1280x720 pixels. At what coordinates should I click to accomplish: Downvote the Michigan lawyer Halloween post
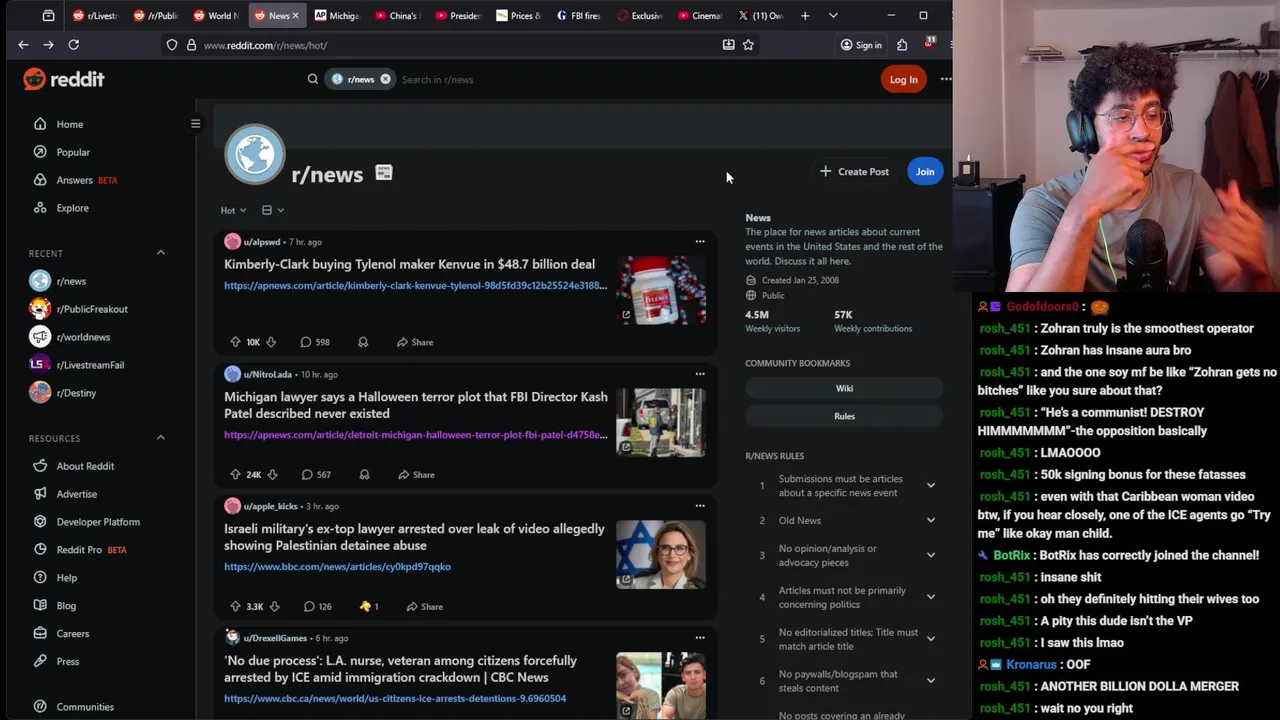tap(272, 475)
